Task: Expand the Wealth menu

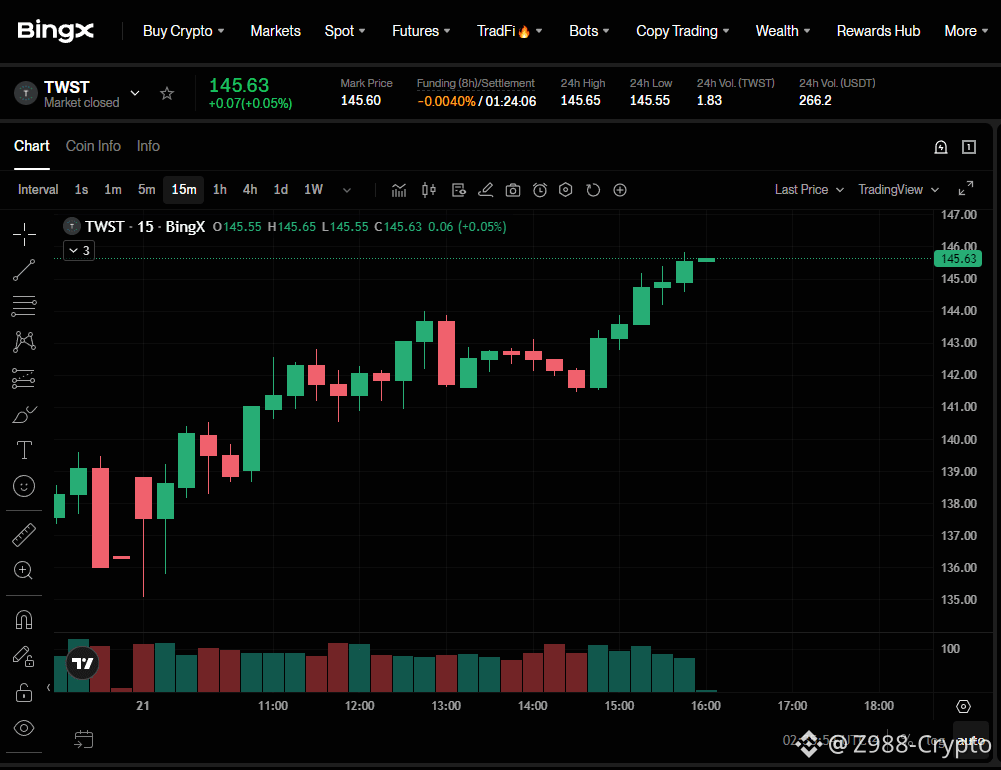Action: click(x=783, y=31)
